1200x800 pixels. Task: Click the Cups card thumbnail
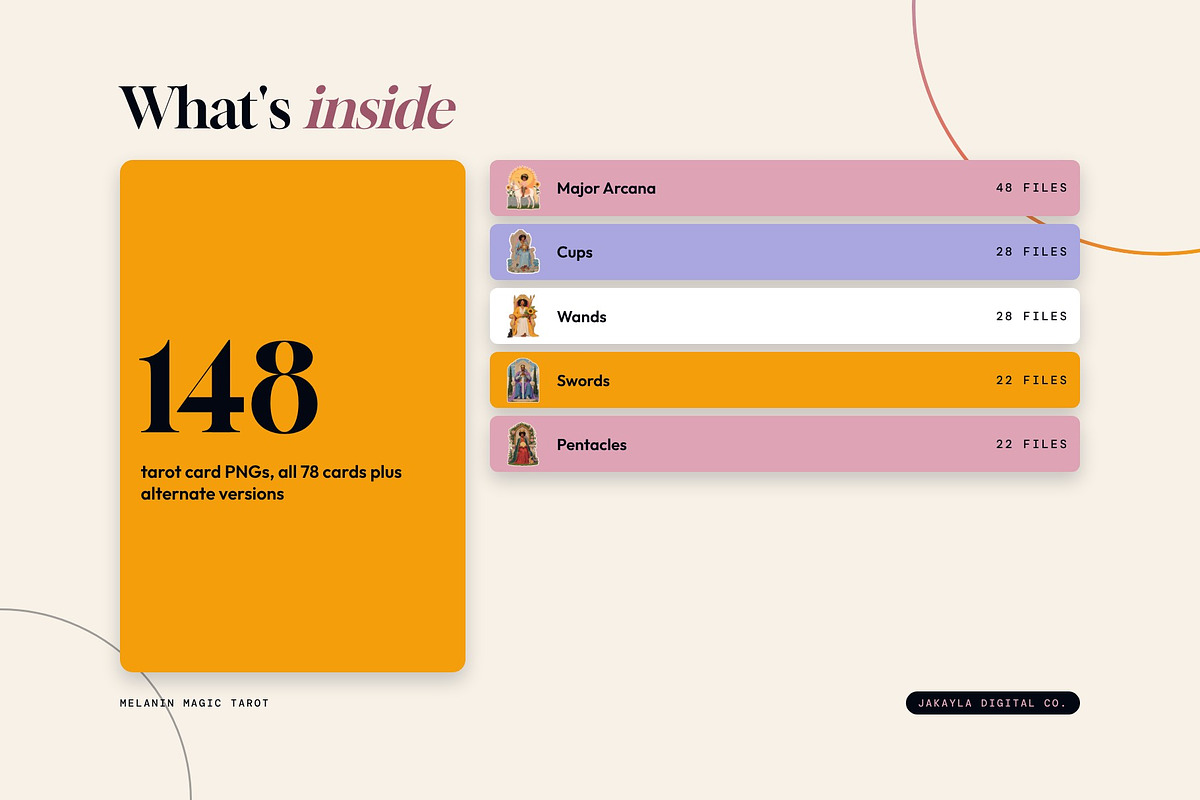[x=523, y=252]
